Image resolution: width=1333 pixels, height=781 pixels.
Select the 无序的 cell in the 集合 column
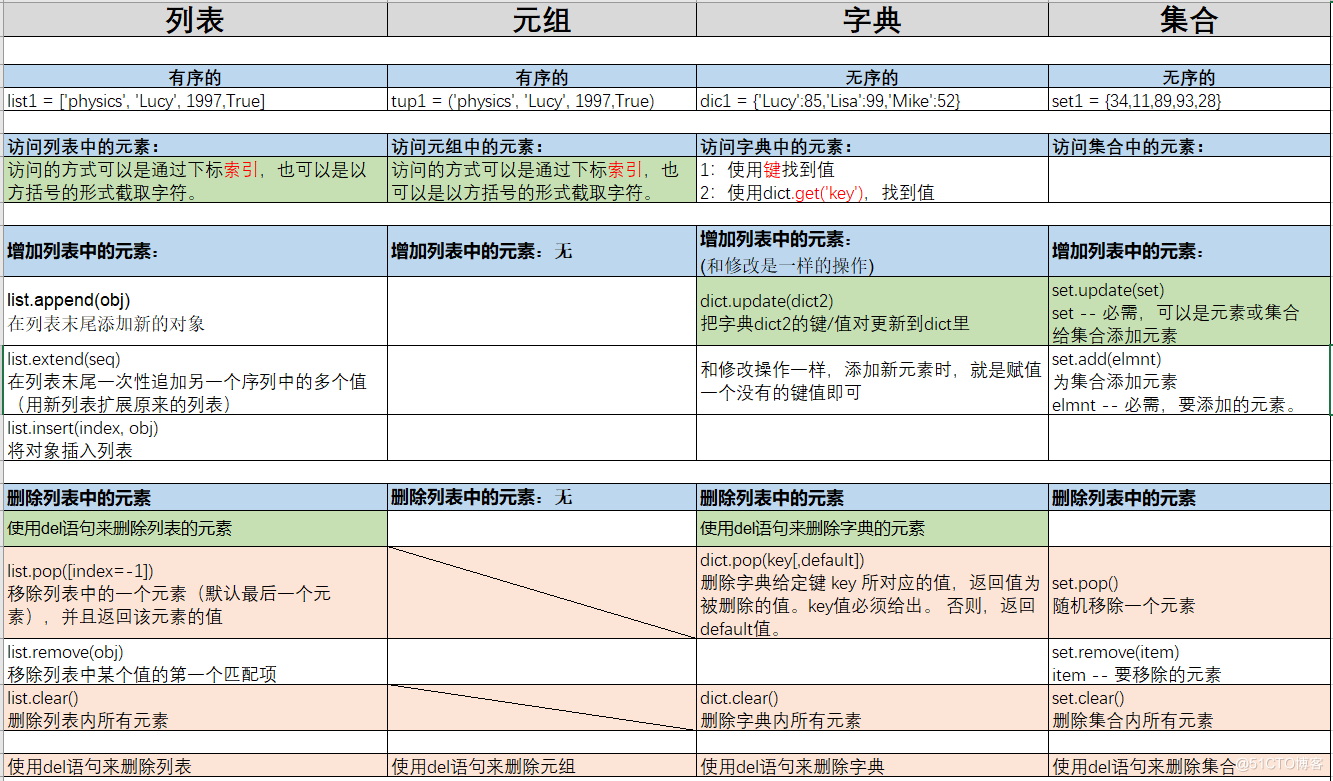(x=1190, y=77)
